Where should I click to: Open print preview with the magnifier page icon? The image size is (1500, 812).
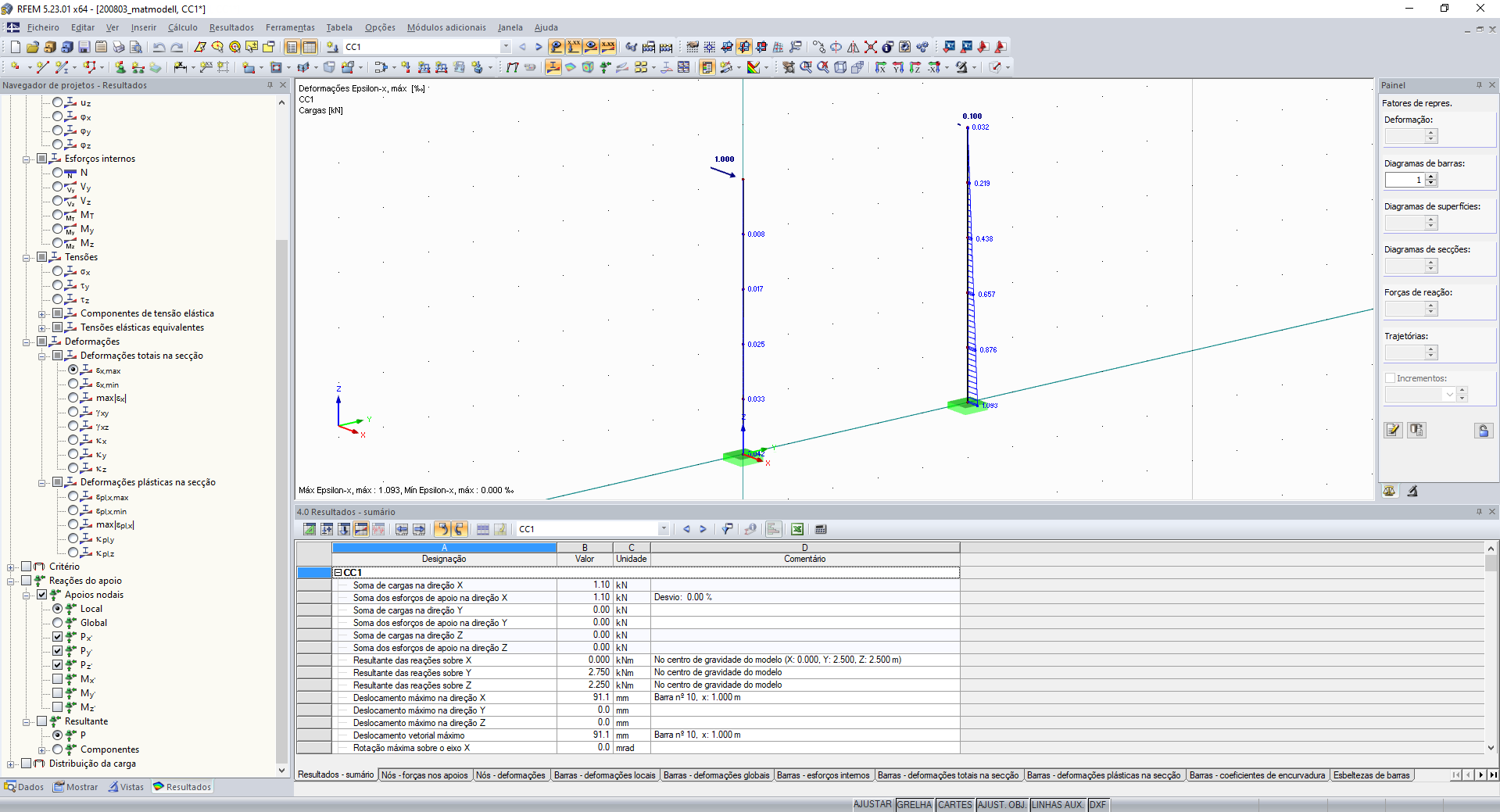point(136,47)
